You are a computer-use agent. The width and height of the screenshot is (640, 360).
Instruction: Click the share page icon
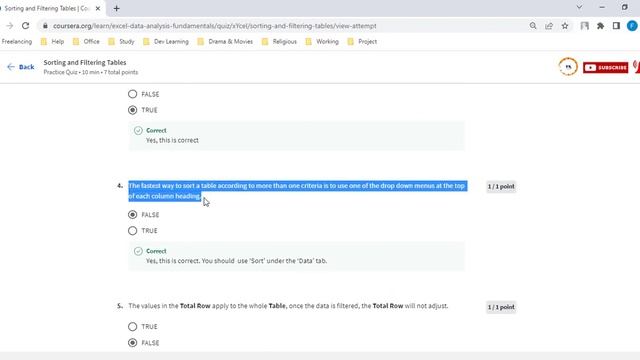tap(549, 26)
